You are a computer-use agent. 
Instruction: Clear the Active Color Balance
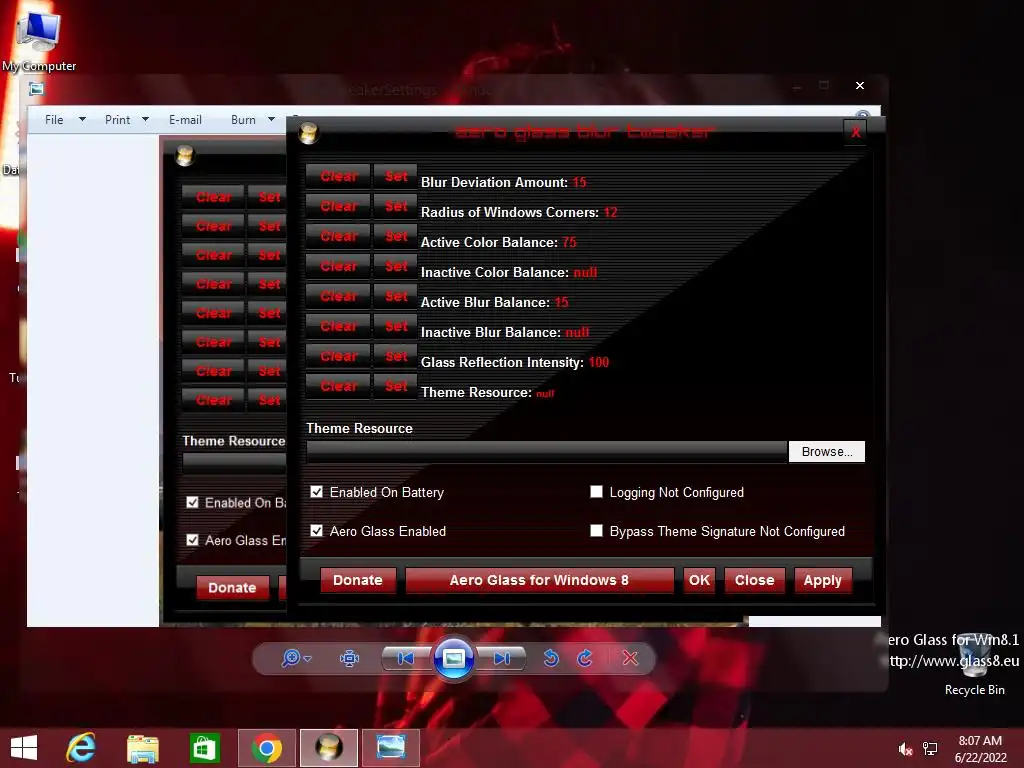(338, 236)
